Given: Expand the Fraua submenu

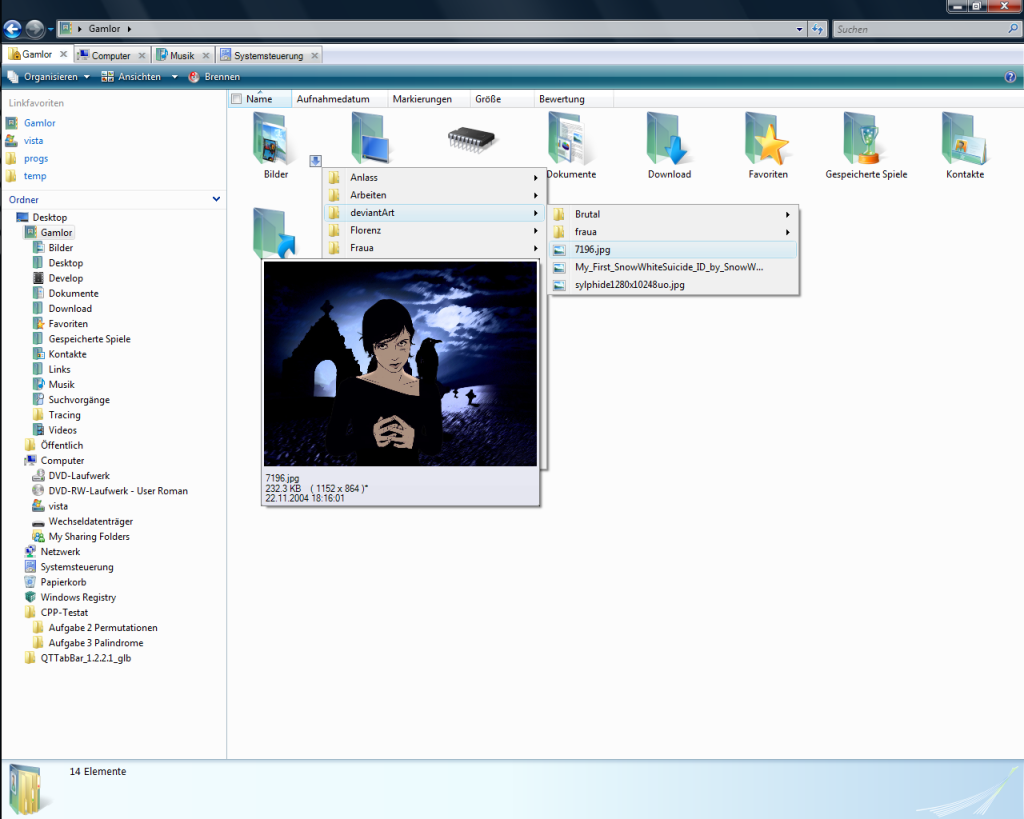Looking at the screenshot, I should pyautogui.click(x=434, y=248).
